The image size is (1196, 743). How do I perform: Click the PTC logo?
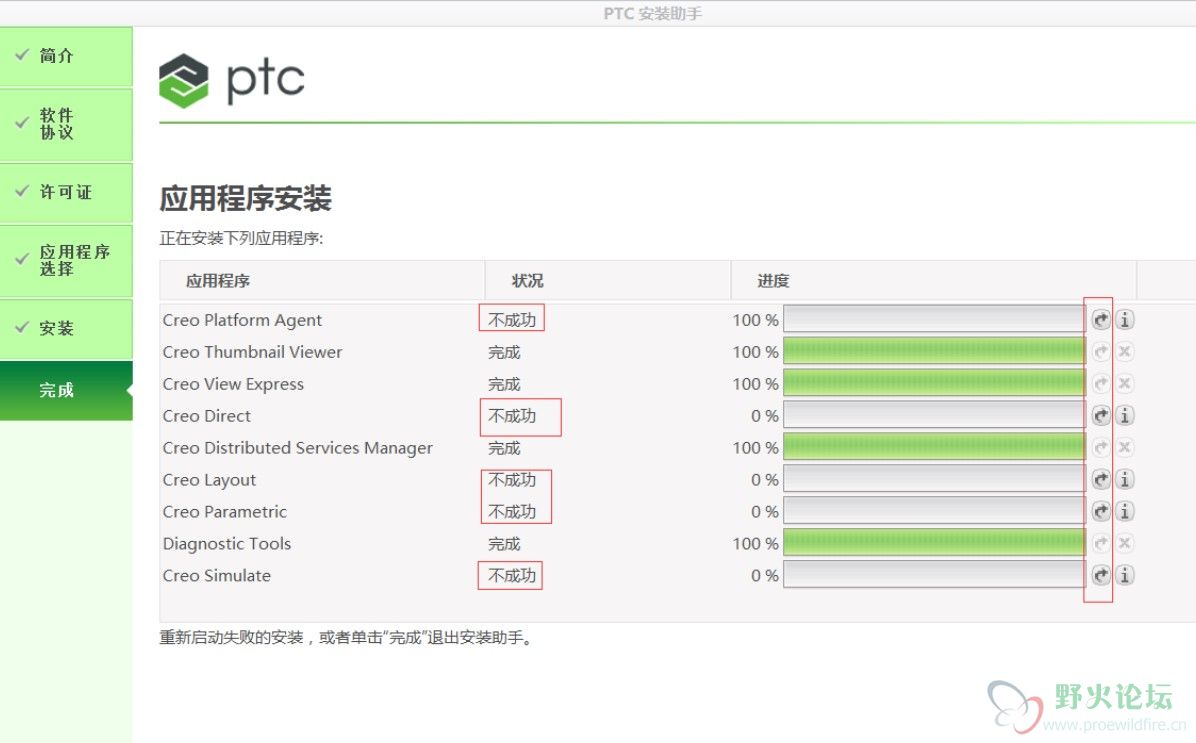[232, 81]
